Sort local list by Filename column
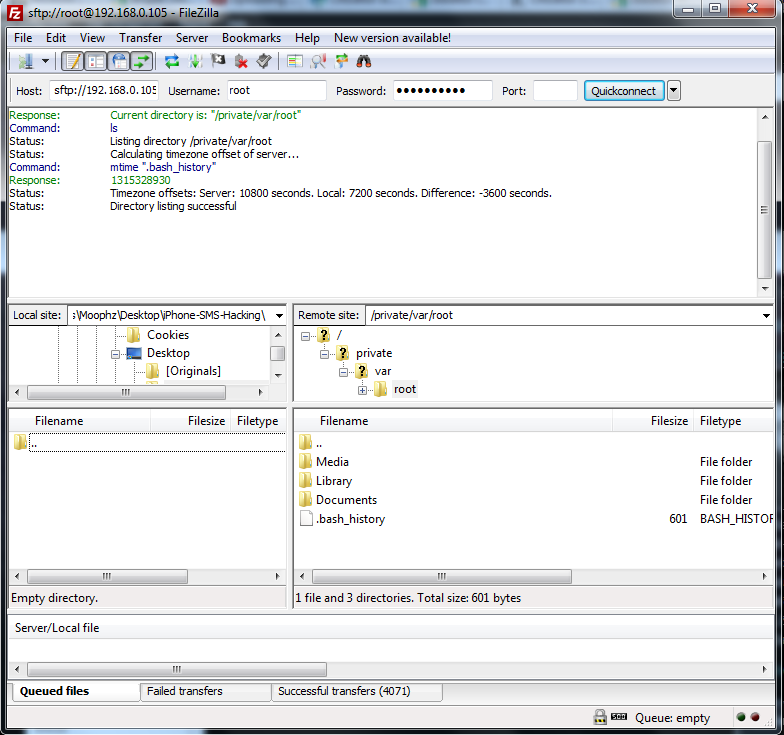This screenshot has width=784, height=735. (80, 421)
